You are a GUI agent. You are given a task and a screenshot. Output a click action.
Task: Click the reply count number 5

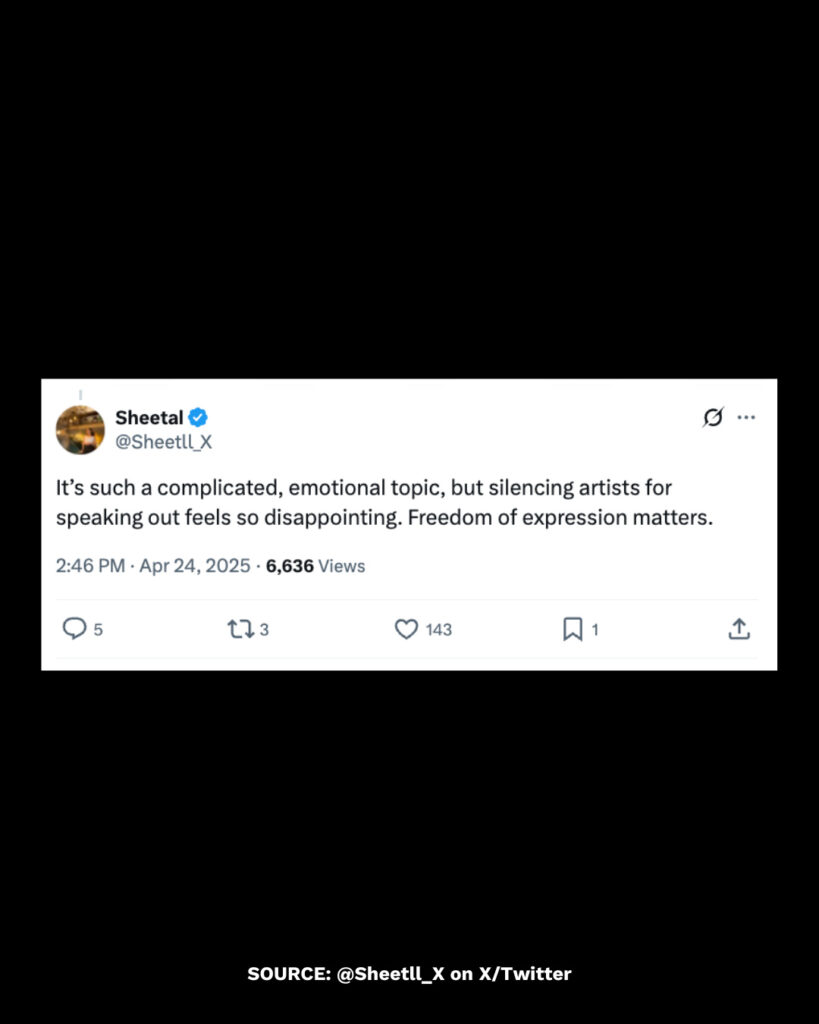click(x=98, y=630)
